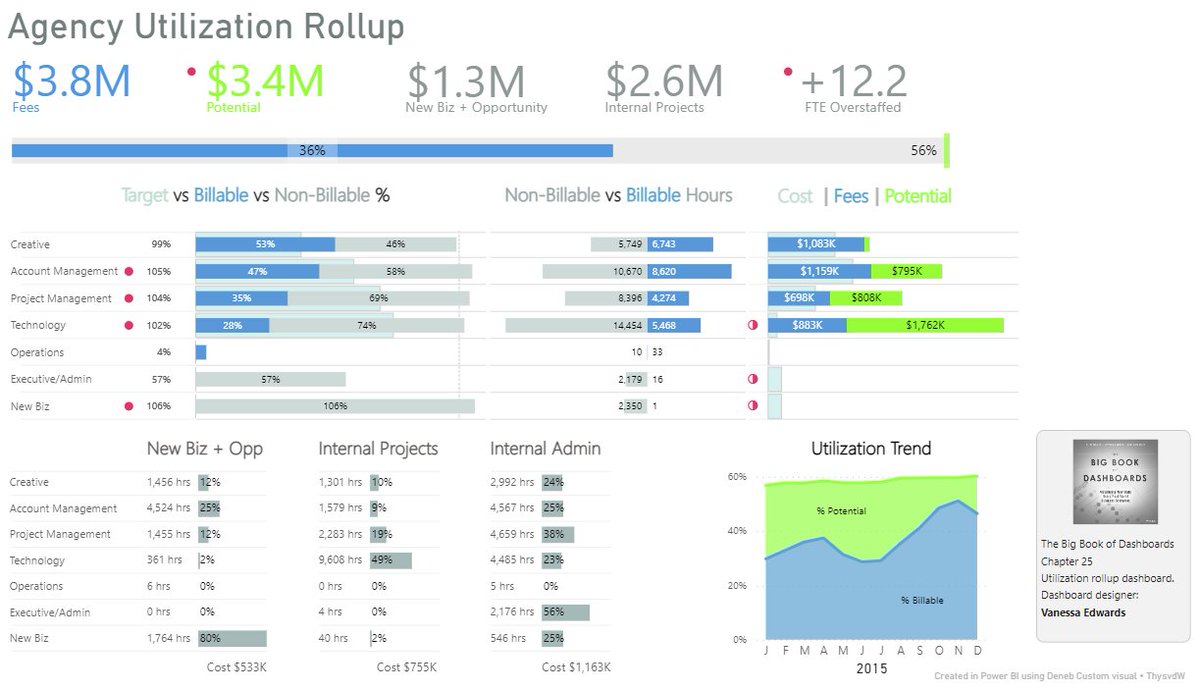This screenshot has height=690, width=1200.
Task: Select the 49% Internal Projects bar
Action: tap(391, 560)
